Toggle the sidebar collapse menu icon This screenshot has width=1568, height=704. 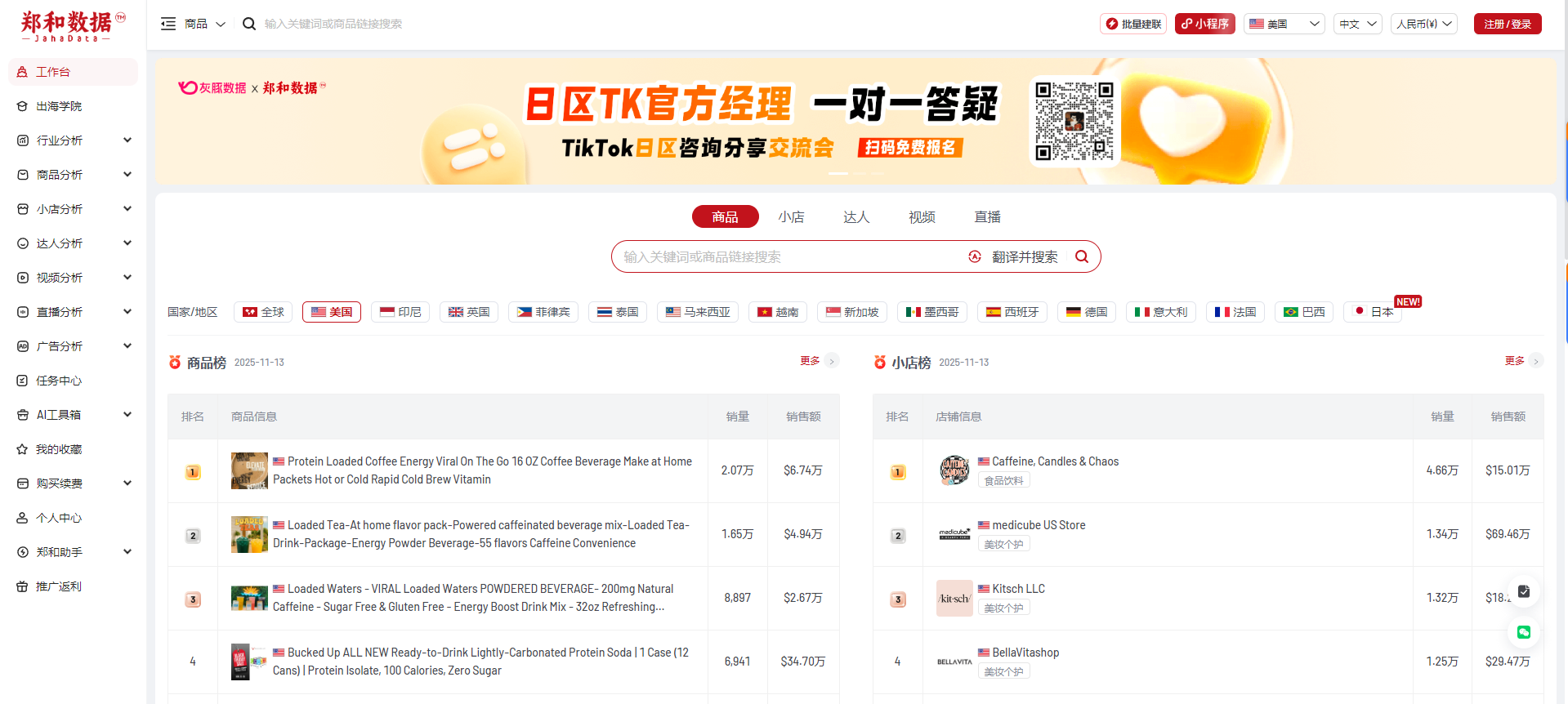coord(168,24)
